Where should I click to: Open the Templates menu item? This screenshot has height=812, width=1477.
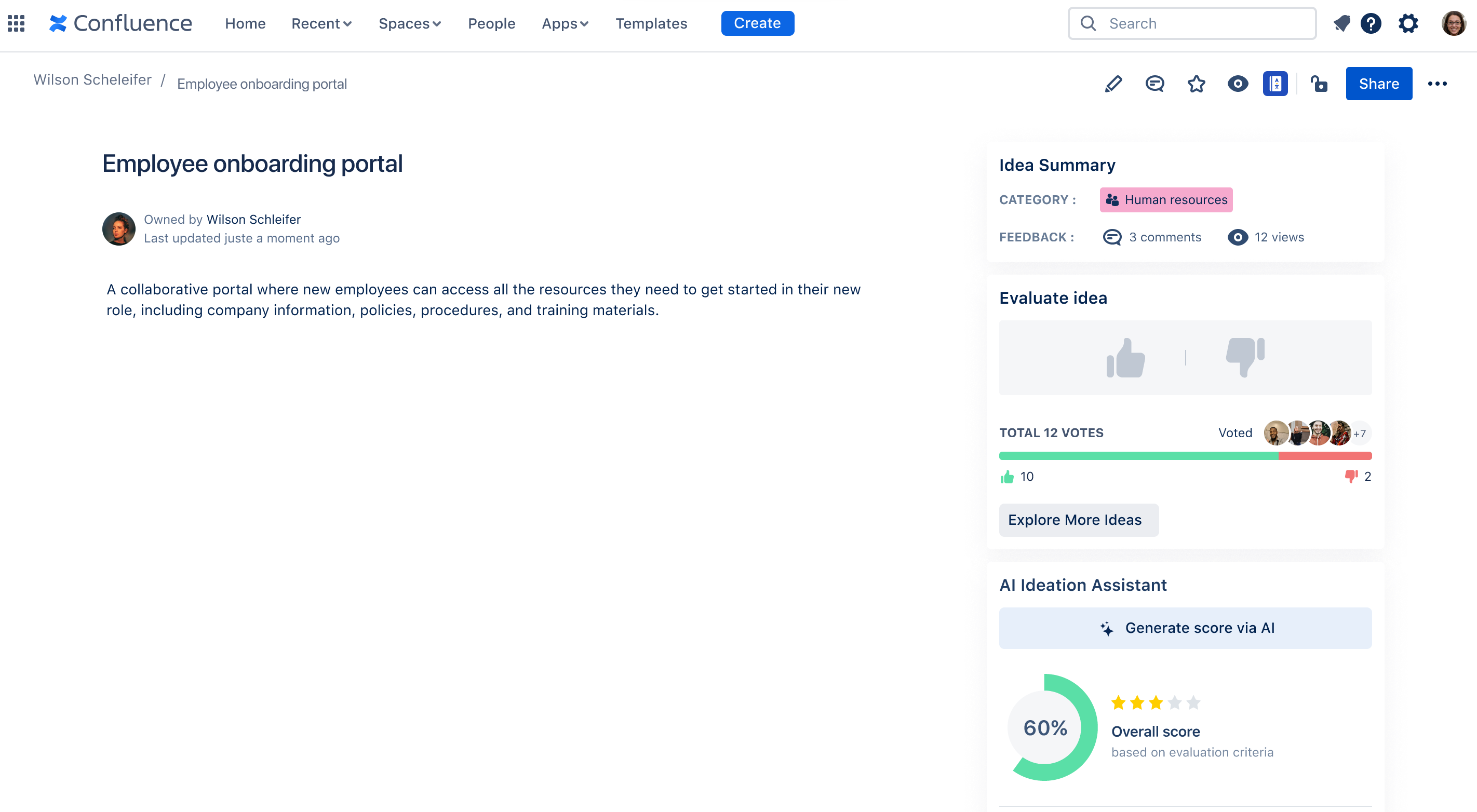(x=651, y=23)
